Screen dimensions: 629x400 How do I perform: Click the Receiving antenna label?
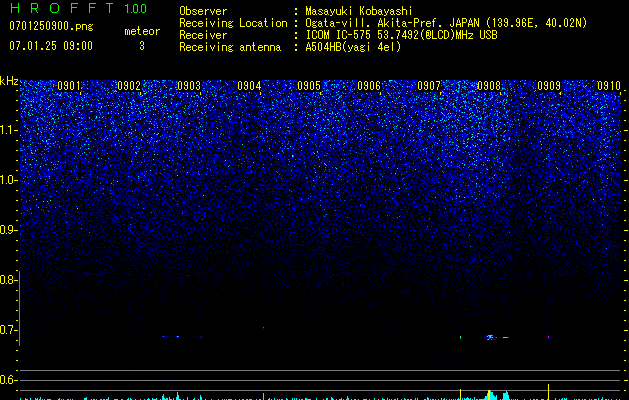pyautogui.click(x=230, y=47)
